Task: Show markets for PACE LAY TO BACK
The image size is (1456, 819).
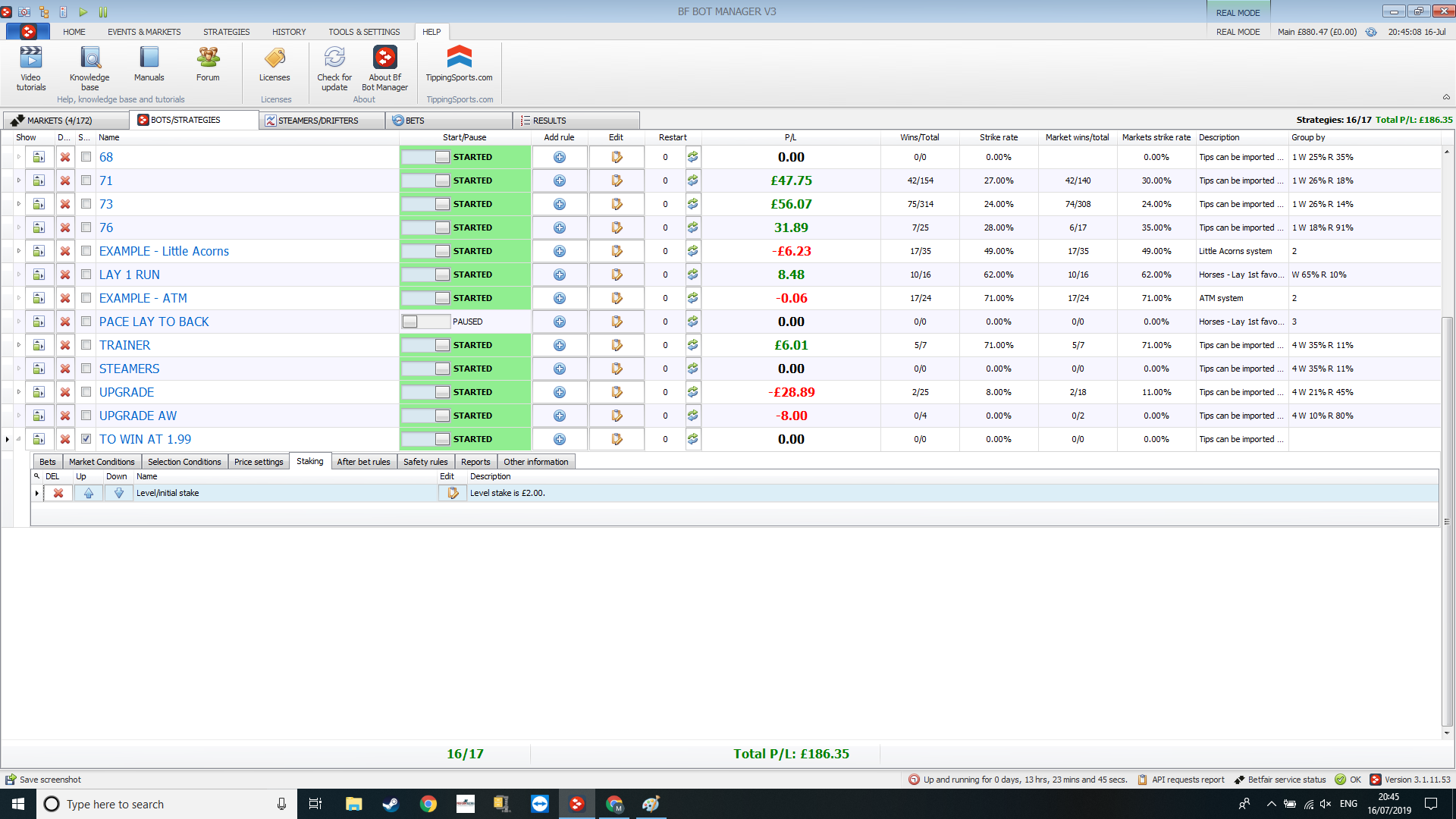Action: pos(39,322)
